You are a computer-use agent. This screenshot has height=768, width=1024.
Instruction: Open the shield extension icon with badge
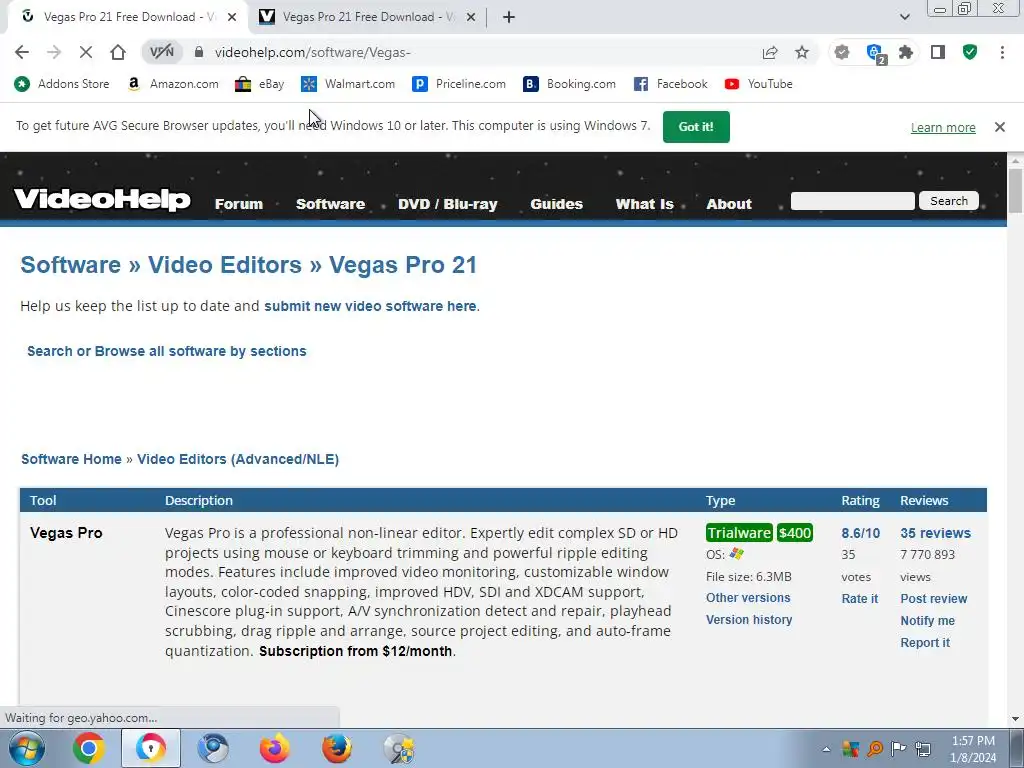click(874, 53)
